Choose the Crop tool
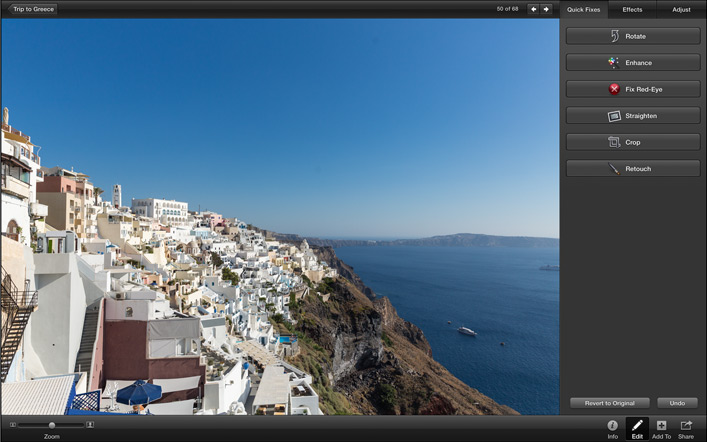The height and width of the screenshot is (442, 707). point(632,142)
